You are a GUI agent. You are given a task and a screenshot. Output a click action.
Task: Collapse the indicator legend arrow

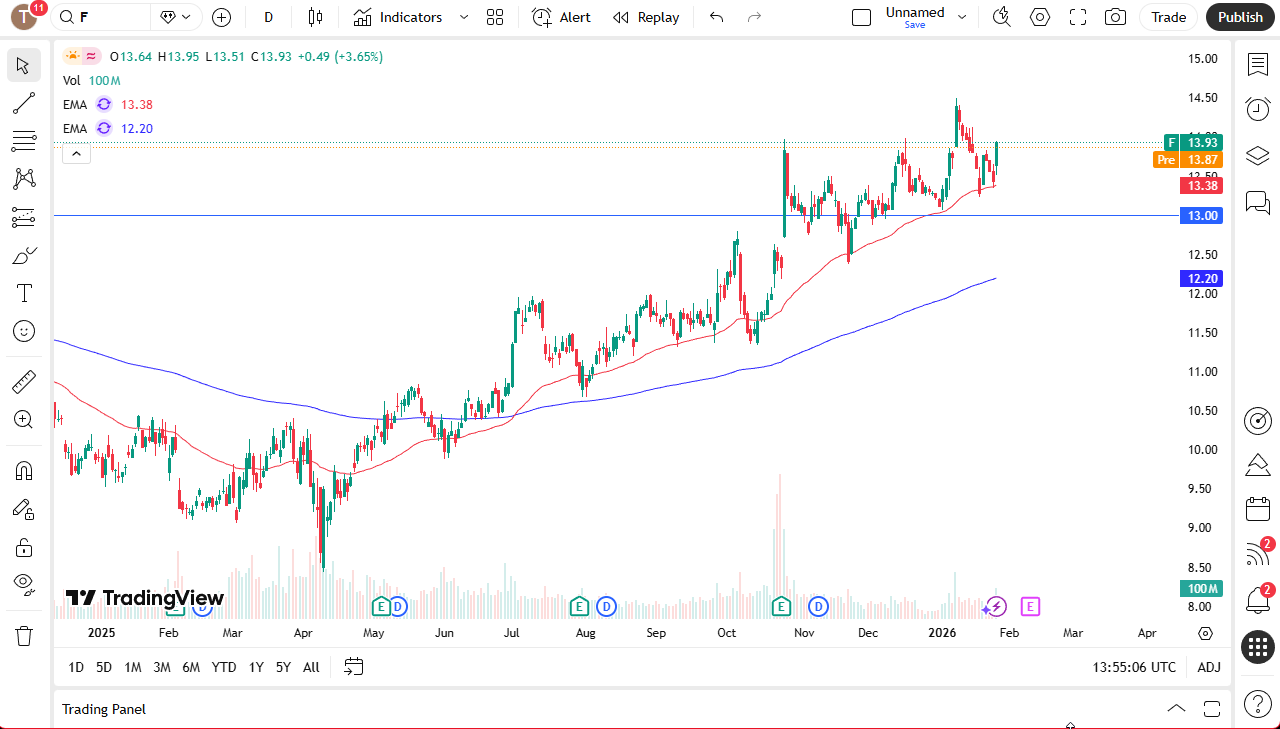point(76,153)
